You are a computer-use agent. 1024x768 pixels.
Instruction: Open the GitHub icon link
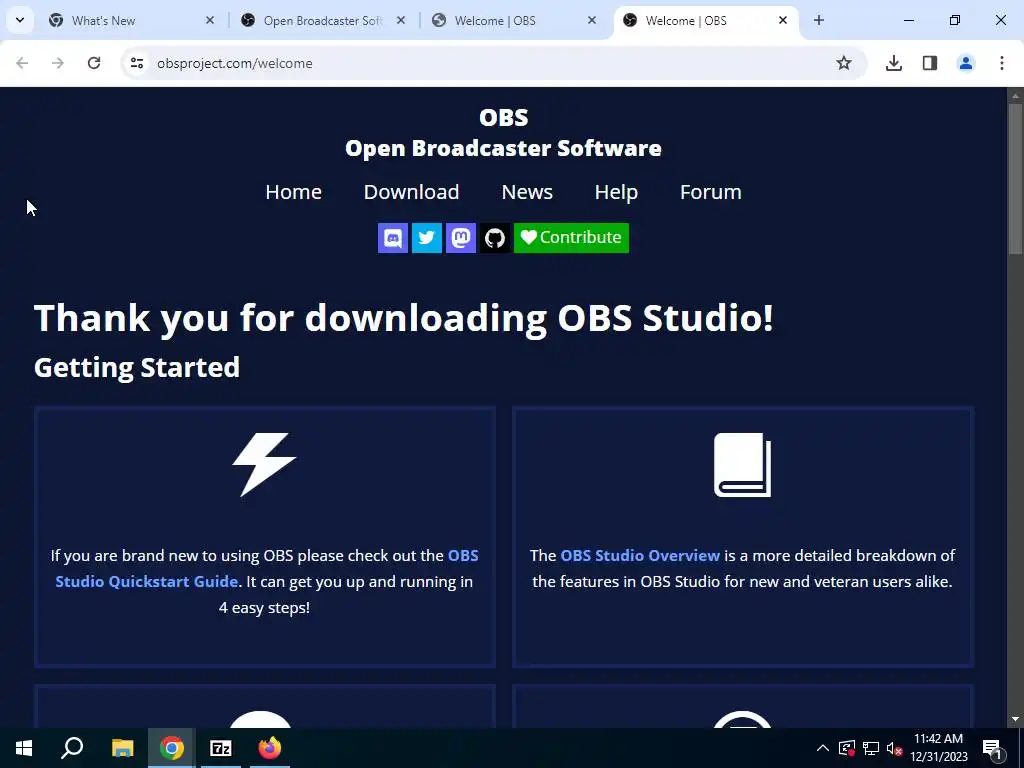494,238
